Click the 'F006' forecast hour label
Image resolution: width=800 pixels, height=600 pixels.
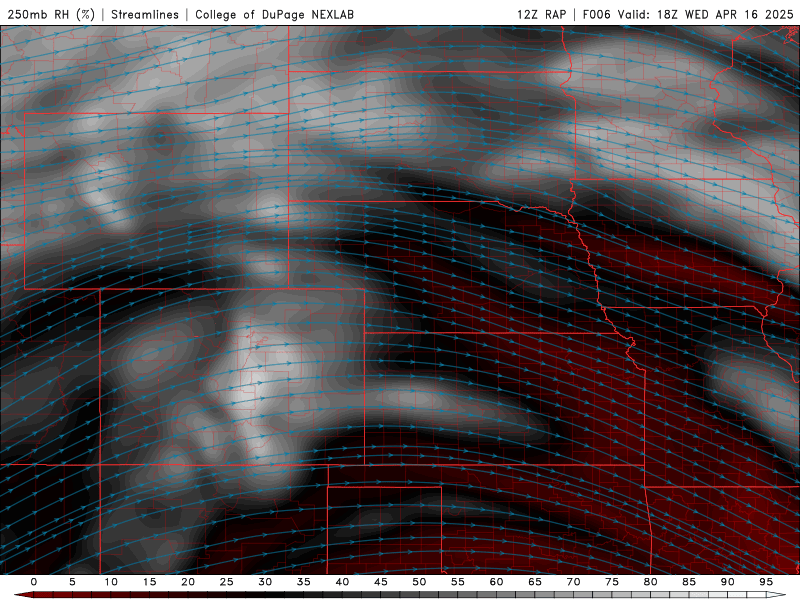coord(596,14)
